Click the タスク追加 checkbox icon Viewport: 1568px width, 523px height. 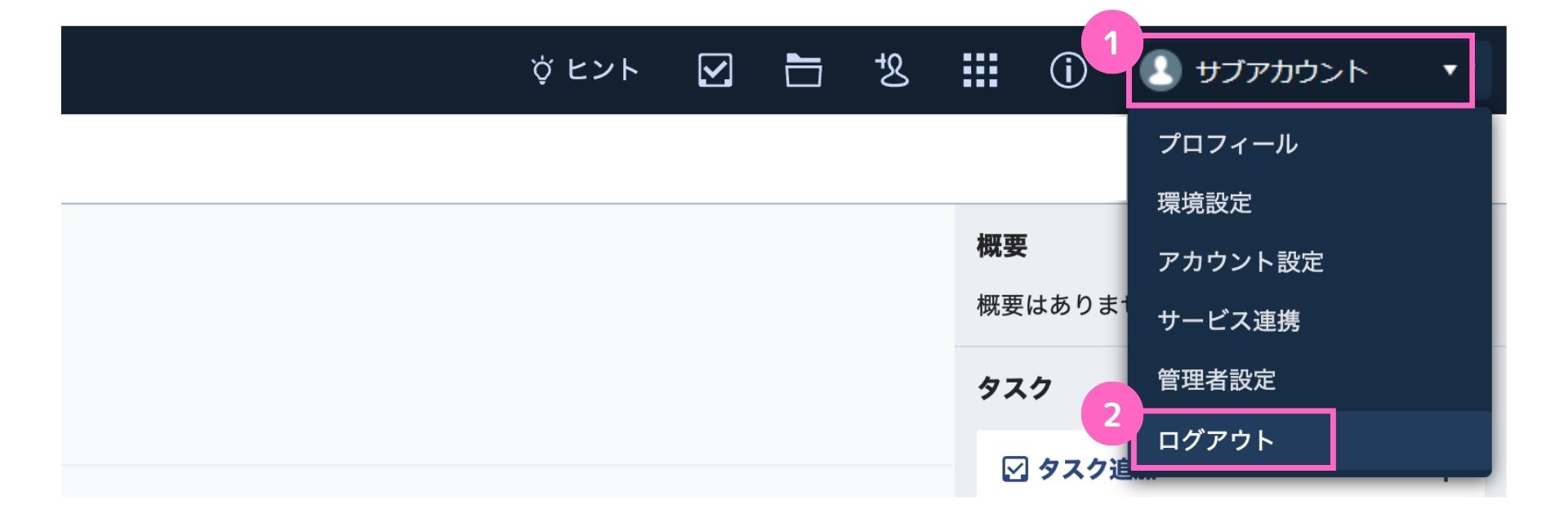click(1014, 469)
